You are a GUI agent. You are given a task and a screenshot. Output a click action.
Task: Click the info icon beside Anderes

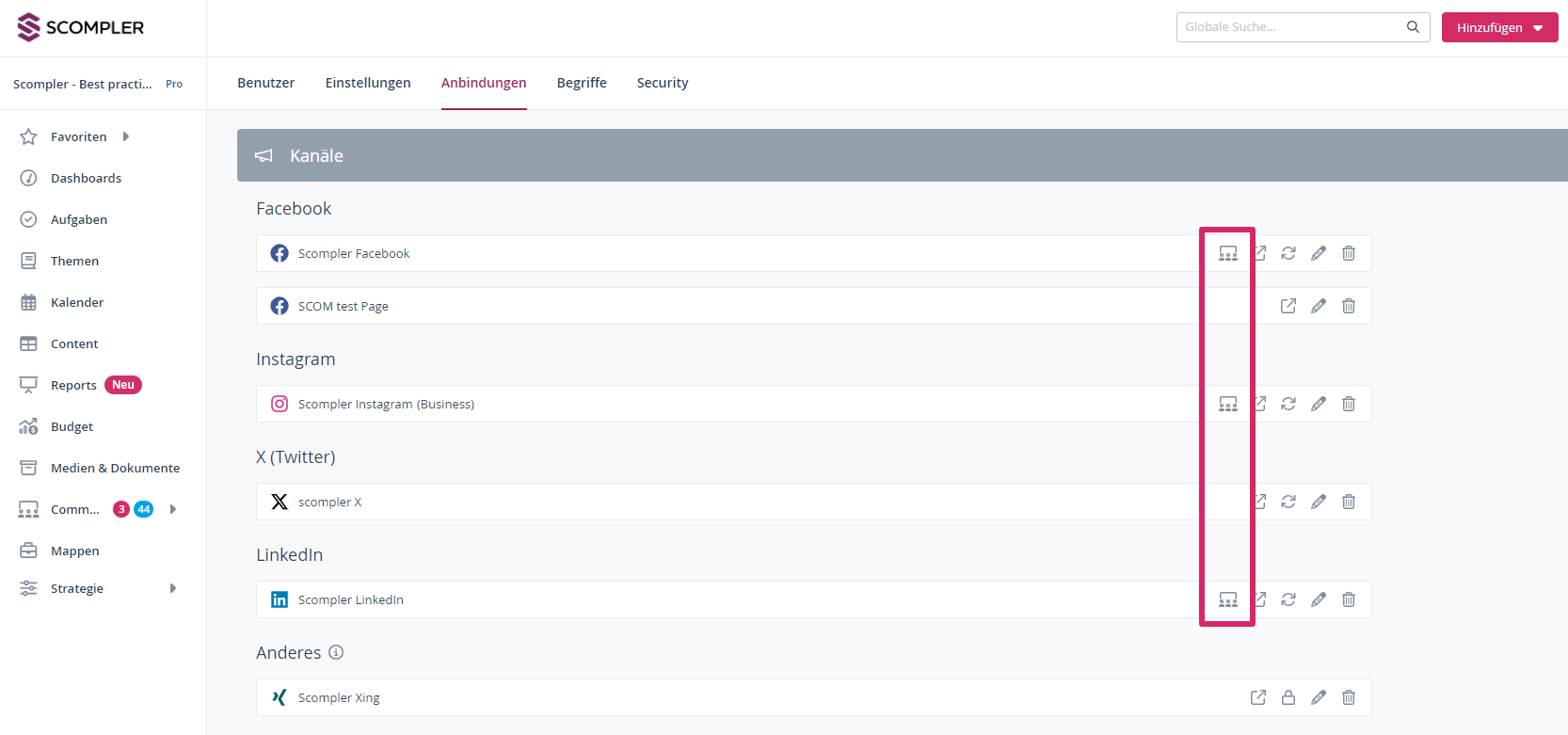336,652
